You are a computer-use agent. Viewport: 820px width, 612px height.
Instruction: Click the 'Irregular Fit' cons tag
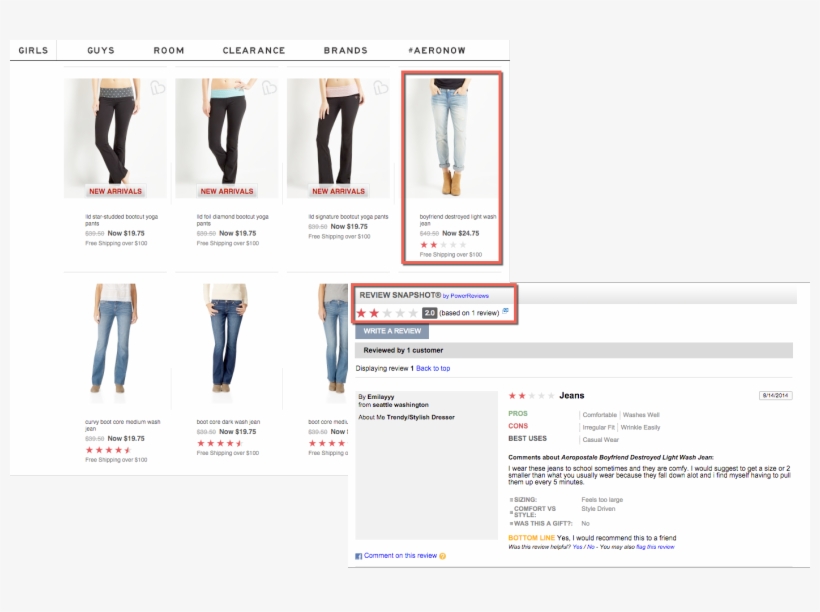coord(598,427)
